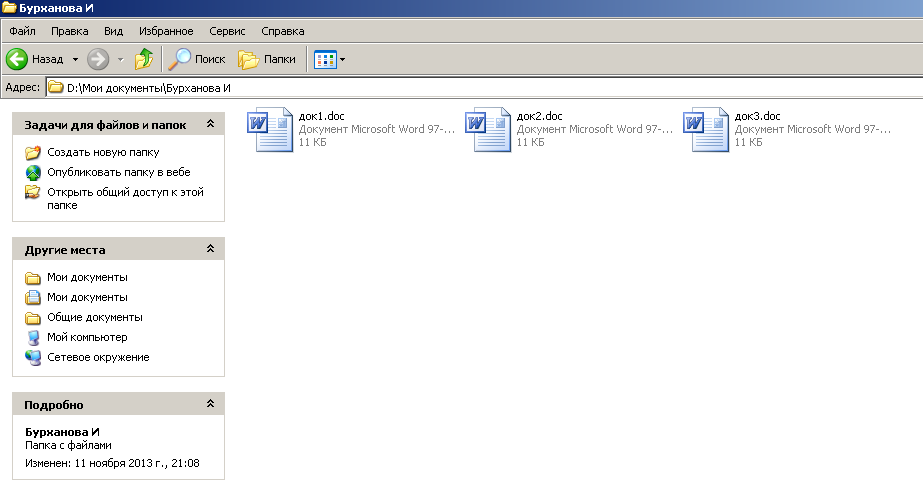Select the док1.doc file name
Screen dimensions: 923x501
tap(321, 116)
